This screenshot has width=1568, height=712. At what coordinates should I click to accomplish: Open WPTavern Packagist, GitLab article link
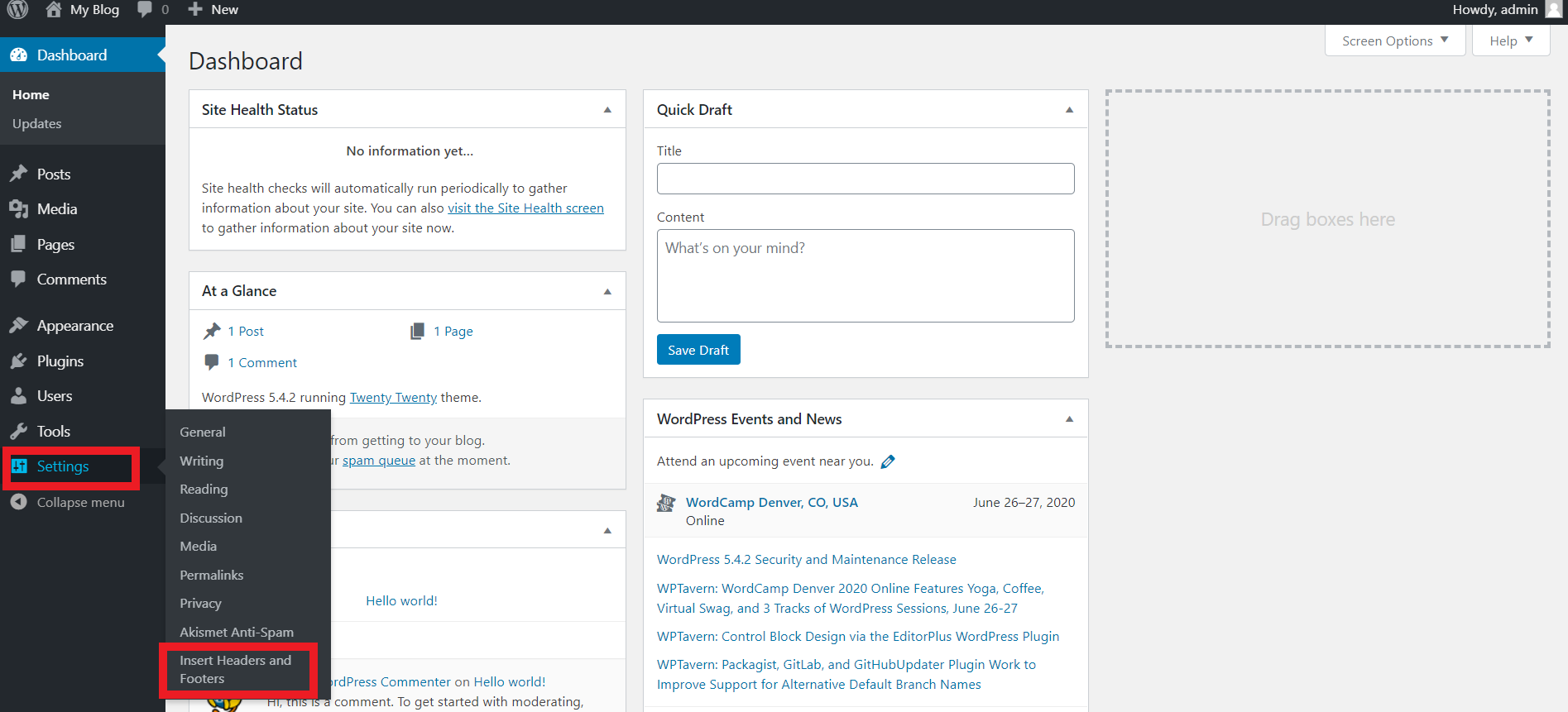point(846,675)
